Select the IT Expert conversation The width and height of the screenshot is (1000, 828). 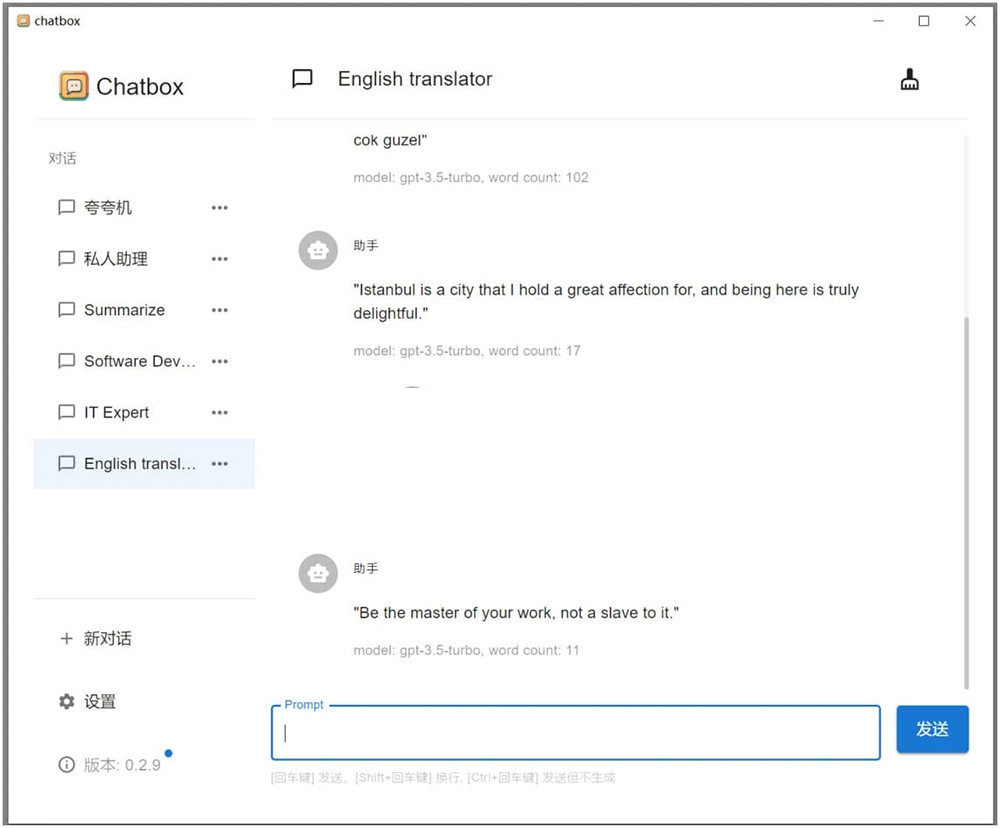coord(116,413)
